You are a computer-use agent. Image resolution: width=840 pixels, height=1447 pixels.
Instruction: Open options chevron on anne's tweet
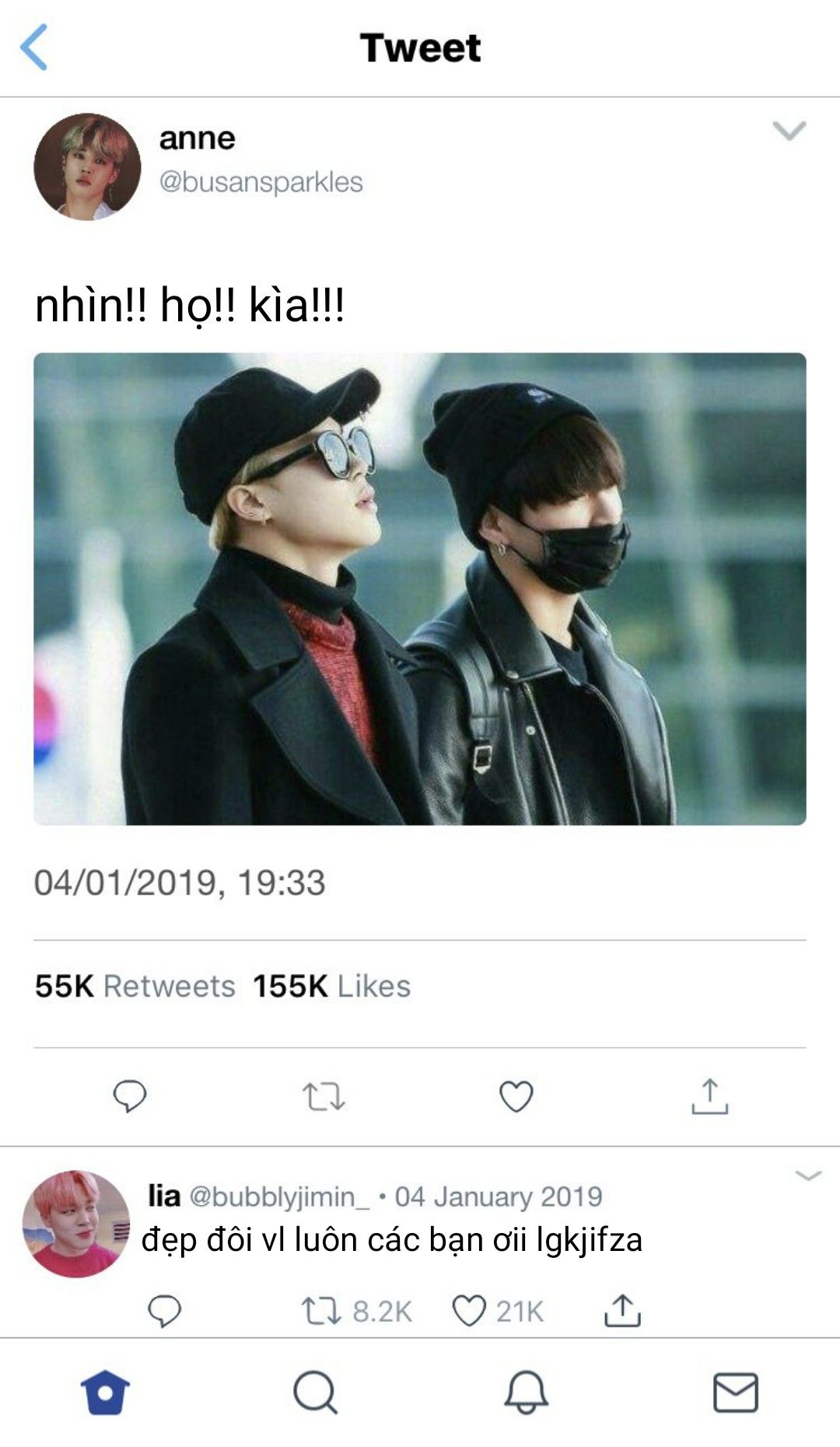(x=789, y=131)
